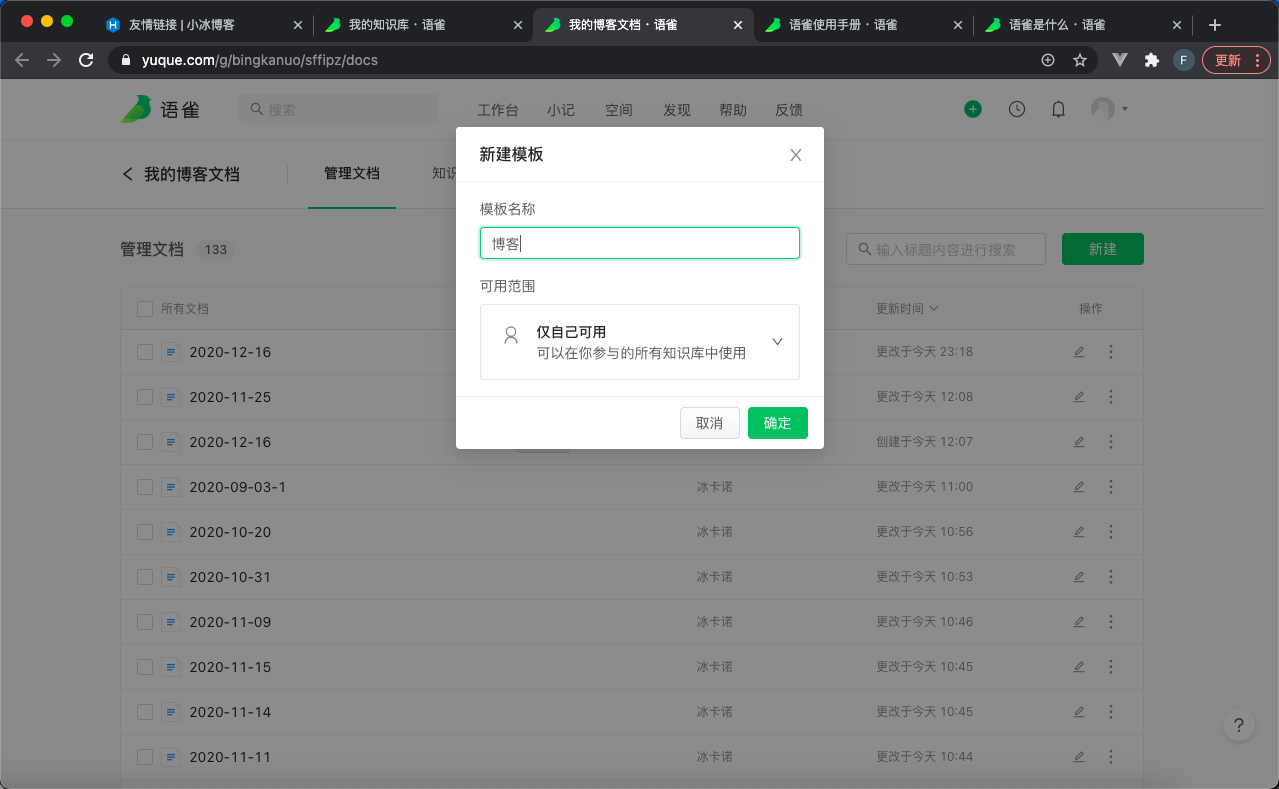Image resolution: width=1279 pixels, height=789 pixels.
Task: Click the green plus create icon
Action: tap(973, 109)
